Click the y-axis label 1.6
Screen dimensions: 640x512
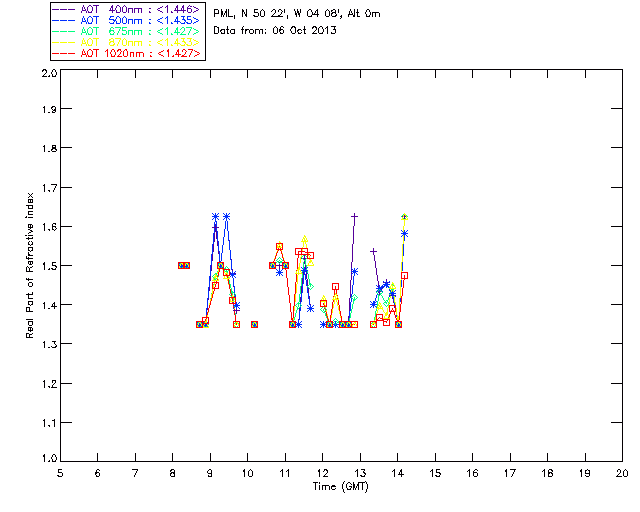pyautogui.click(x=49, y=227)
